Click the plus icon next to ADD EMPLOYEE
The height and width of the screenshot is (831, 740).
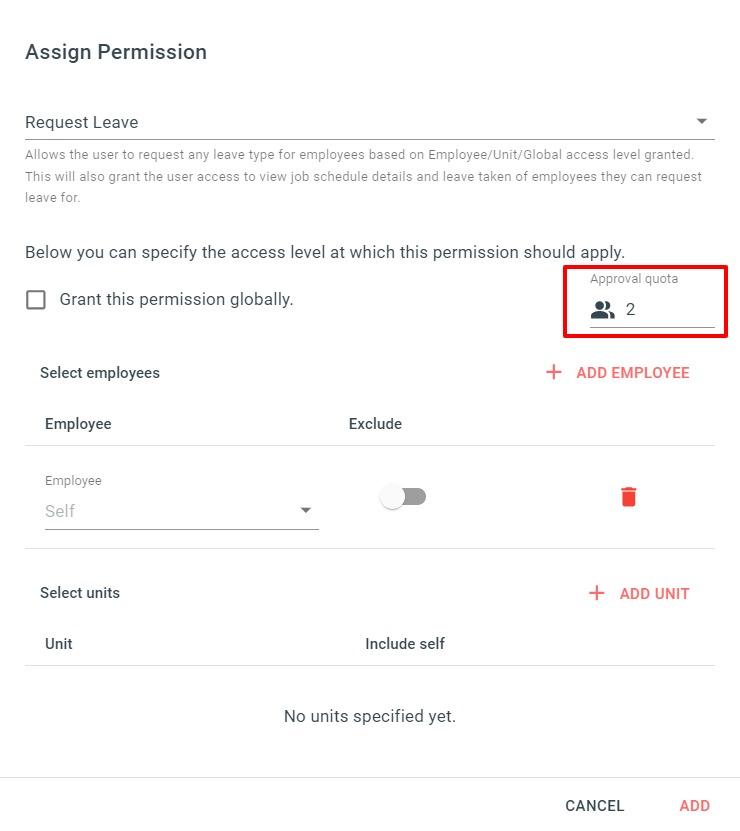(553, 372)
